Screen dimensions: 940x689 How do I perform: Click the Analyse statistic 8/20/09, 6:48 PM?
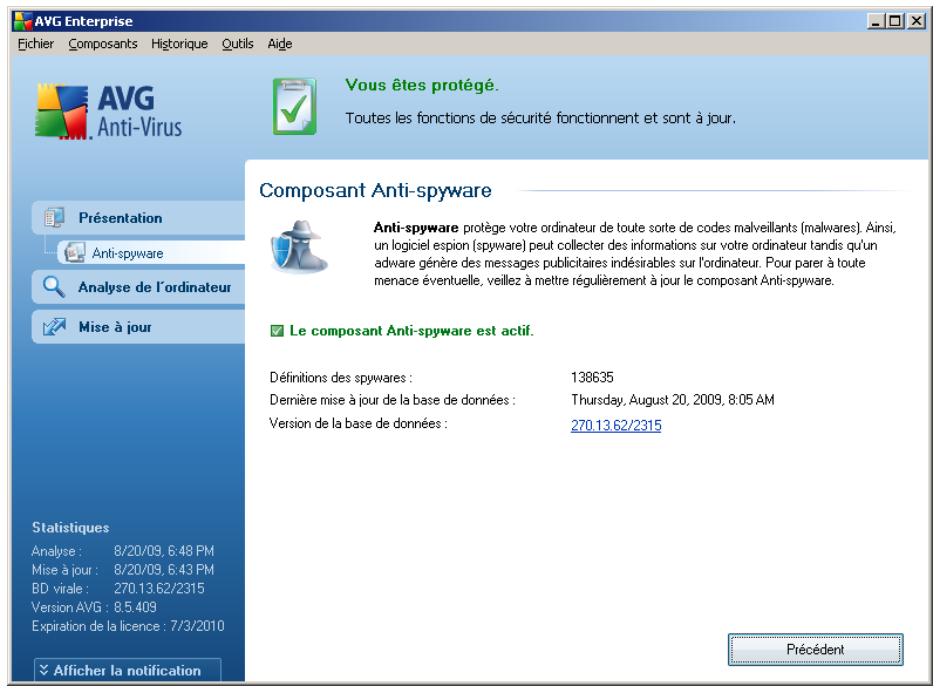(x=164, y=550)
